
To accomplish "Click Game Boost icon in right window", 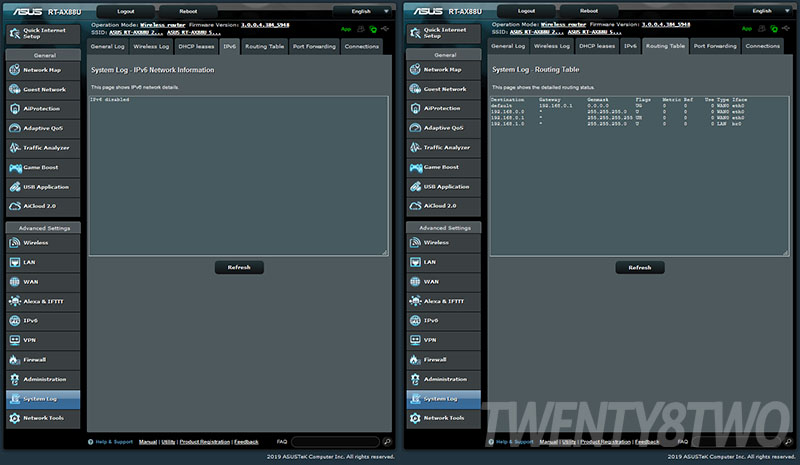I will pyautogui.click(x=415, y=167).
